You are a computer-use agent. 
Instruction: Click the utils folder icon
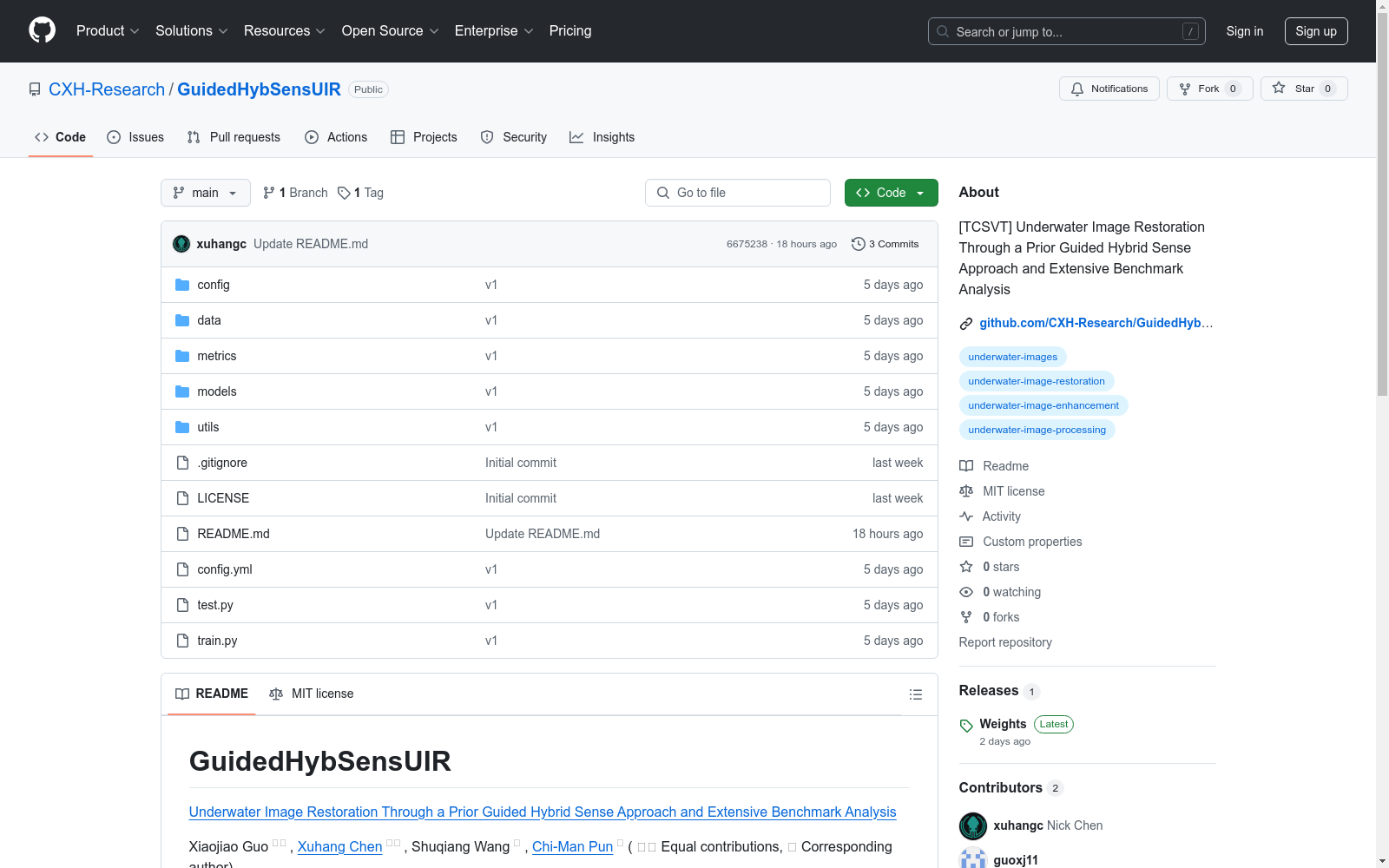coord(182,427)
